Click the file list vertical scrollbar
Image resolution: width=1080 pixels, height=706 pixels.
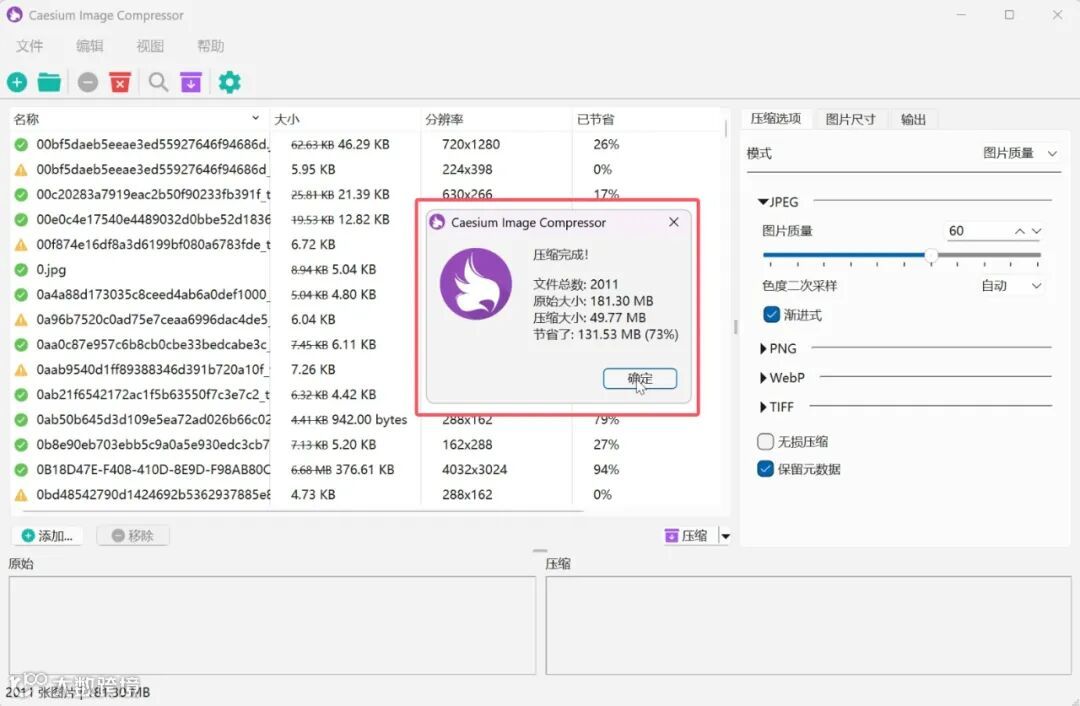click(725, 129)
